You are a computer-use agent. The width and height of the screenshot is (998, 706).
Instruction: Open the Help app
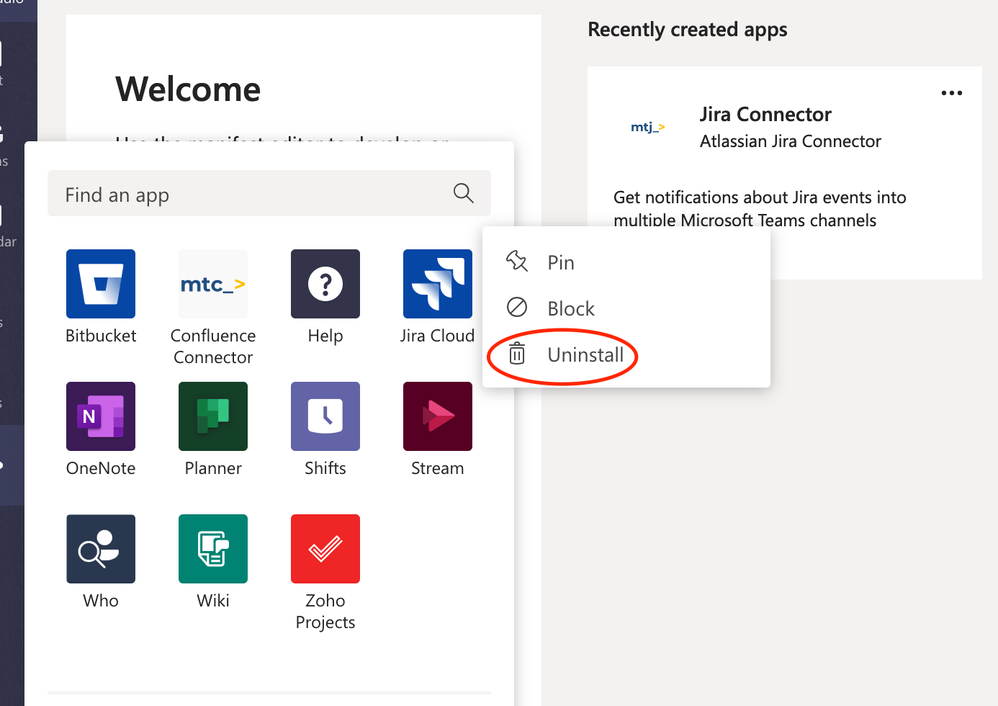click(325, 284)
